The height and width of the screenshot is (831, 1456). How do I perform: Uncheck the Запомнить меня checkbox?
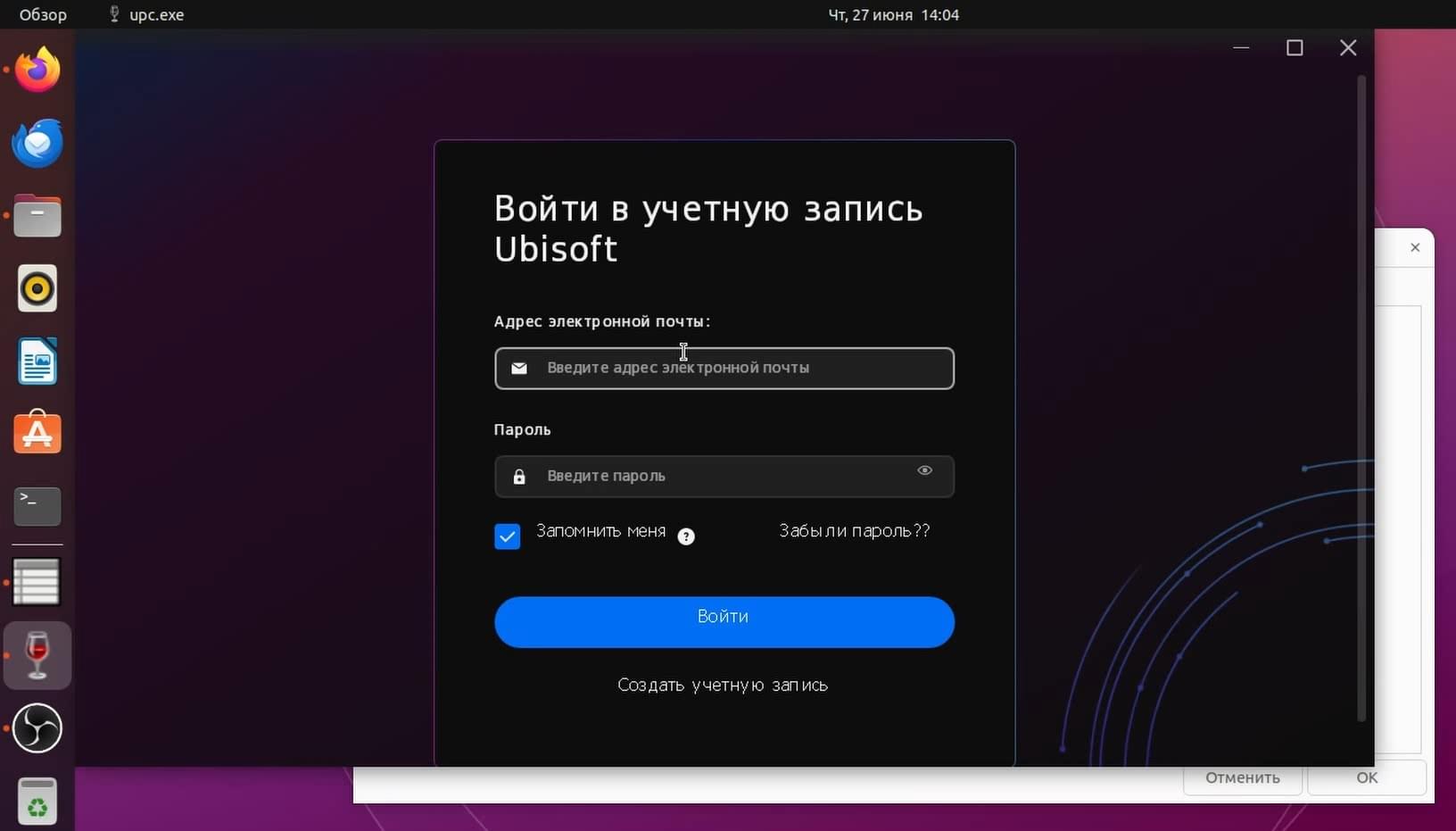point(507,536)
